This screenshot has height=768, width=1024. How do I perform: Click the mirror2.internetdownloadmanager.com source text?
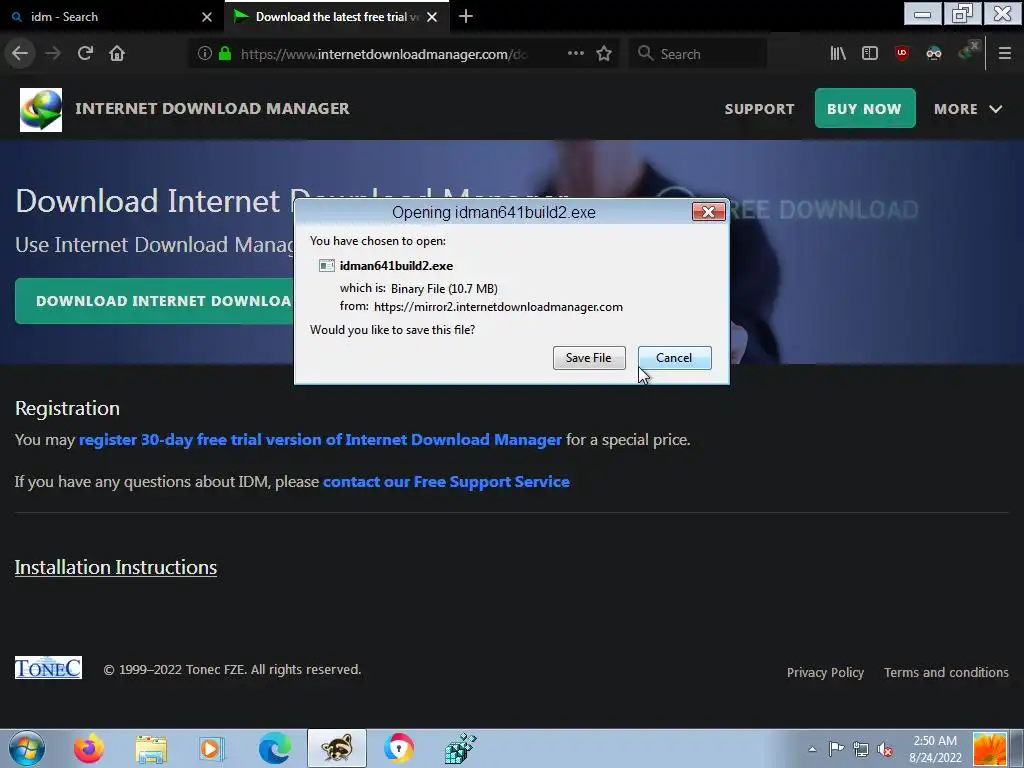498,307
